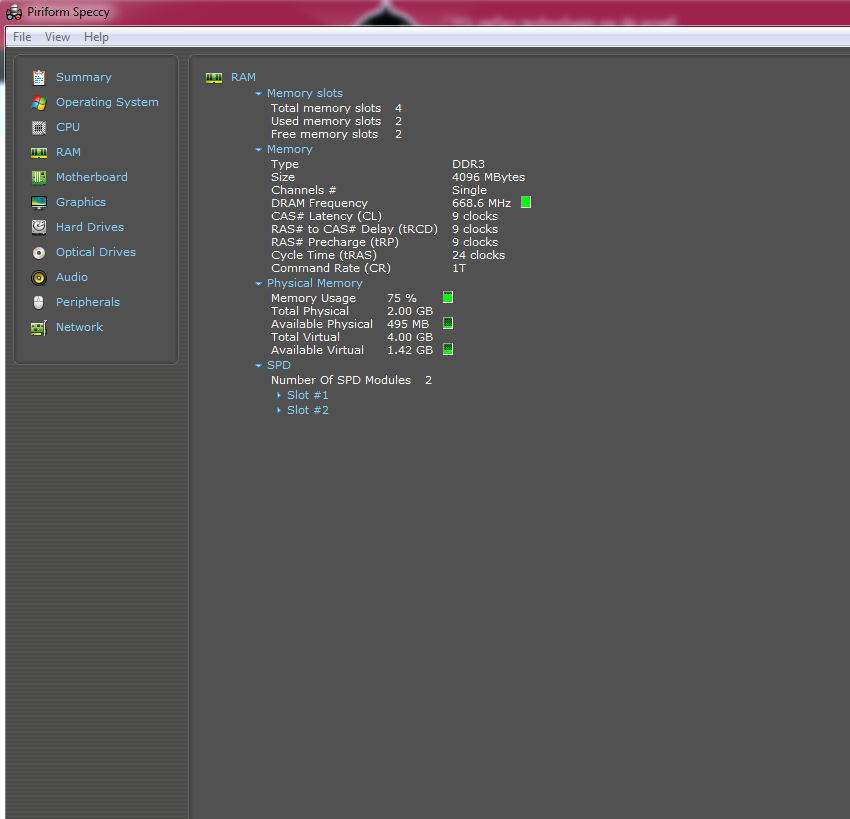Click the DRAM Frequency green indicator
The width and height of the screenshot is (850, 819).
pyautogui.click(x=526, y=203)
